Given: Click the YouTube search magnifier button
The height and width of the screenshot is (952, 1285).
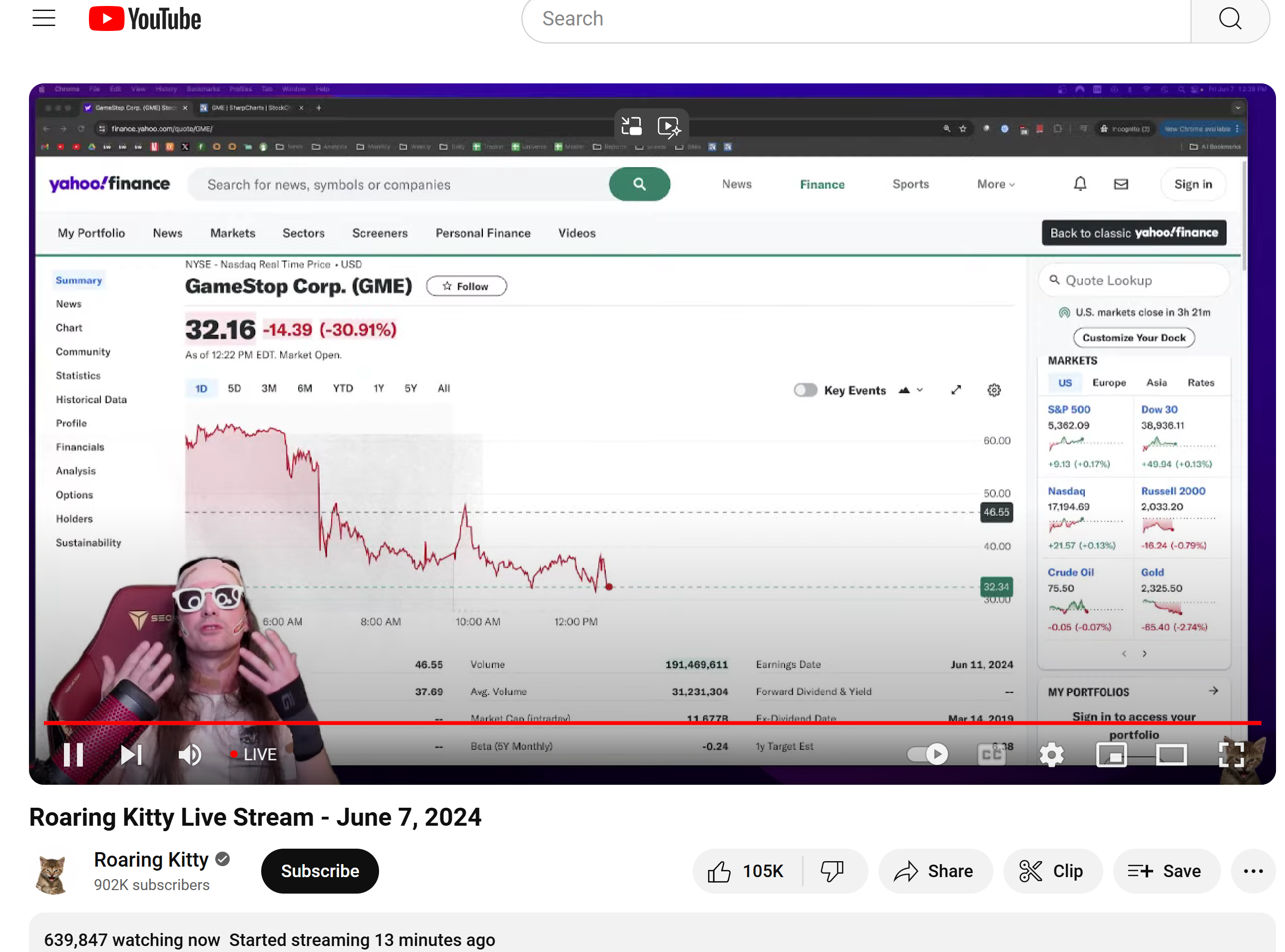Looking at the screenshot, I should (x=1230, y=18).
